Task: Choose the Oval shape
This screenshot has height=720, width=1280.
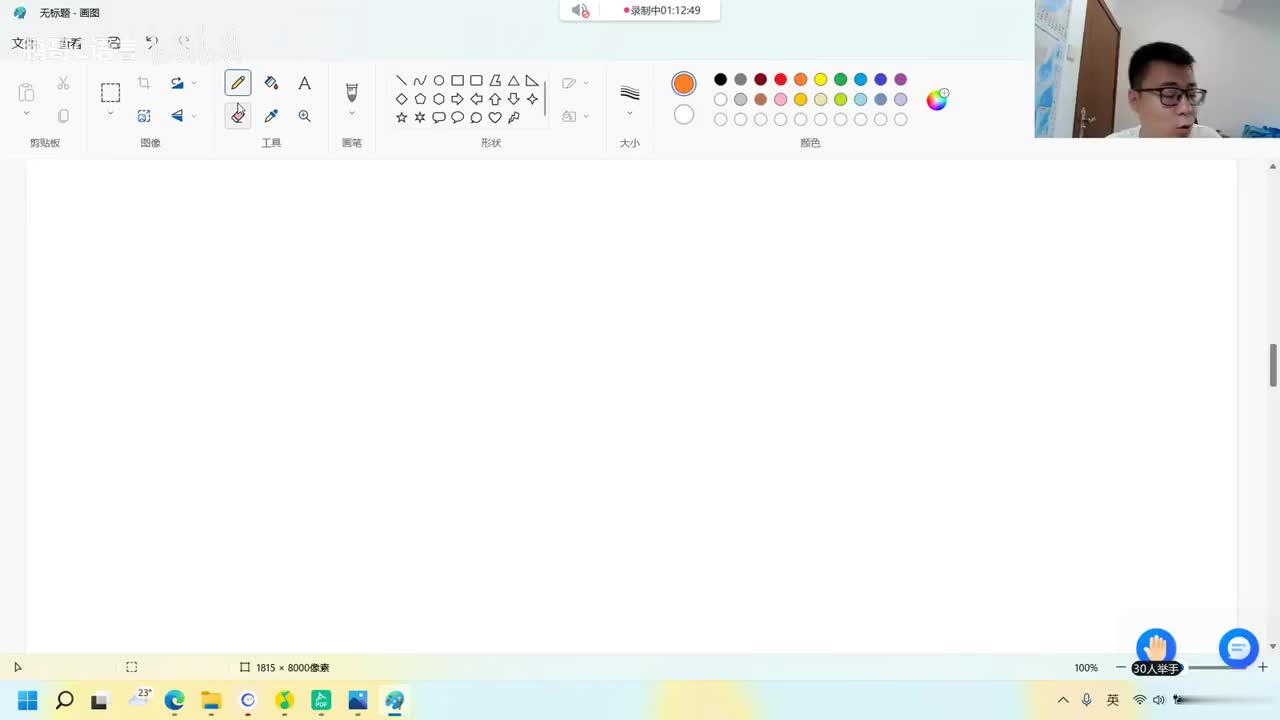Action: click(438, 81)
